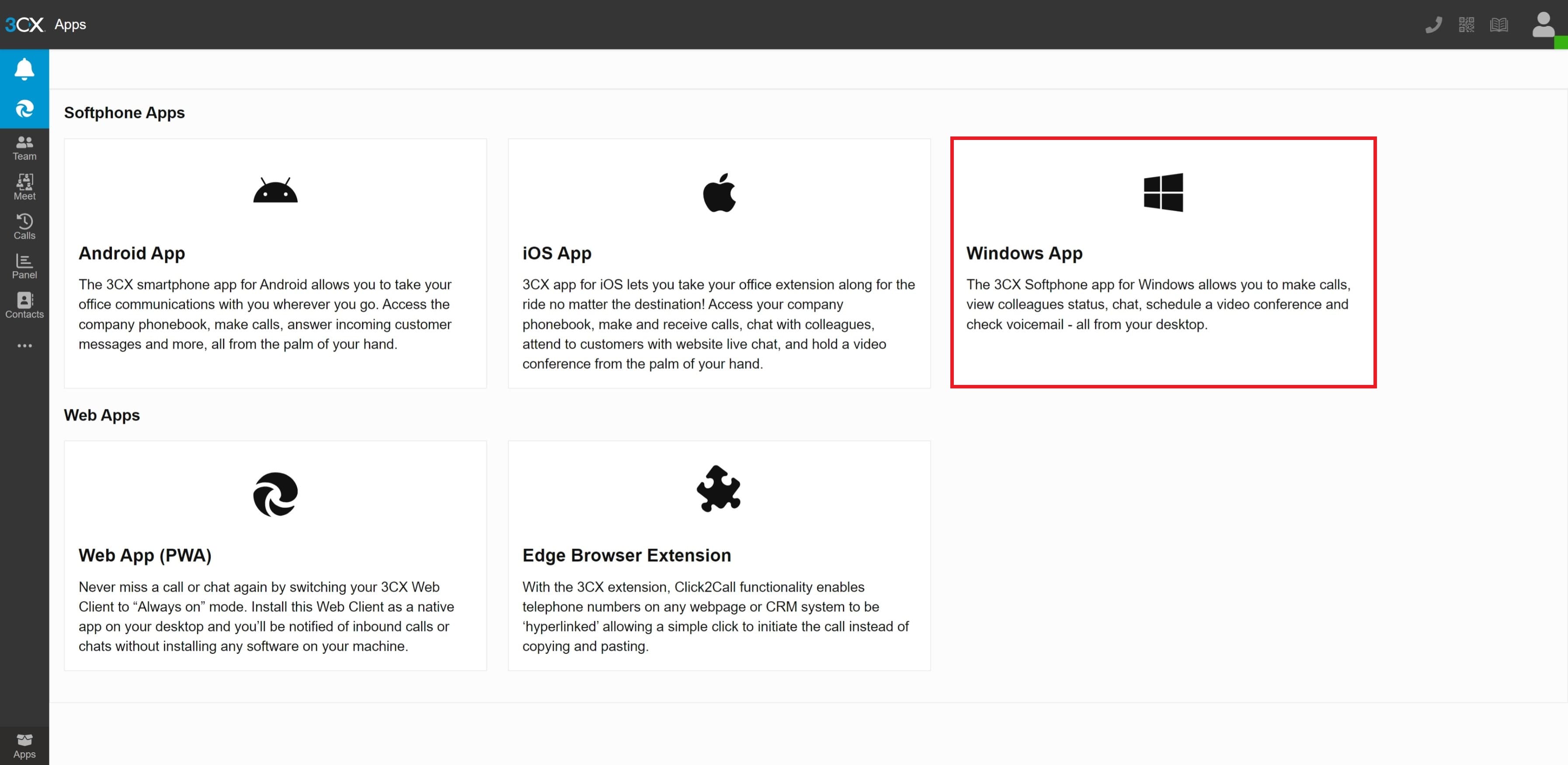Show the QR code for provisioning

pos(1466,24)
